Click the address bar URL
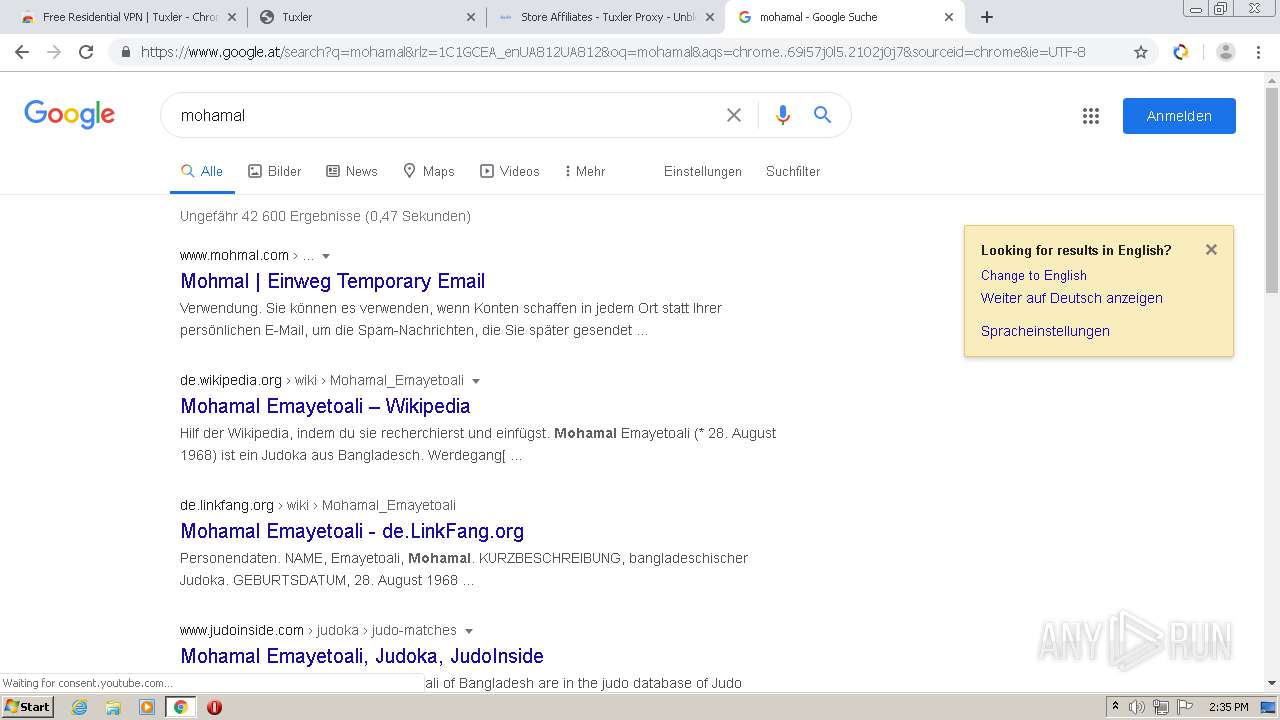The width and height of the screenshot is (1280, 720). coord(613,52)
